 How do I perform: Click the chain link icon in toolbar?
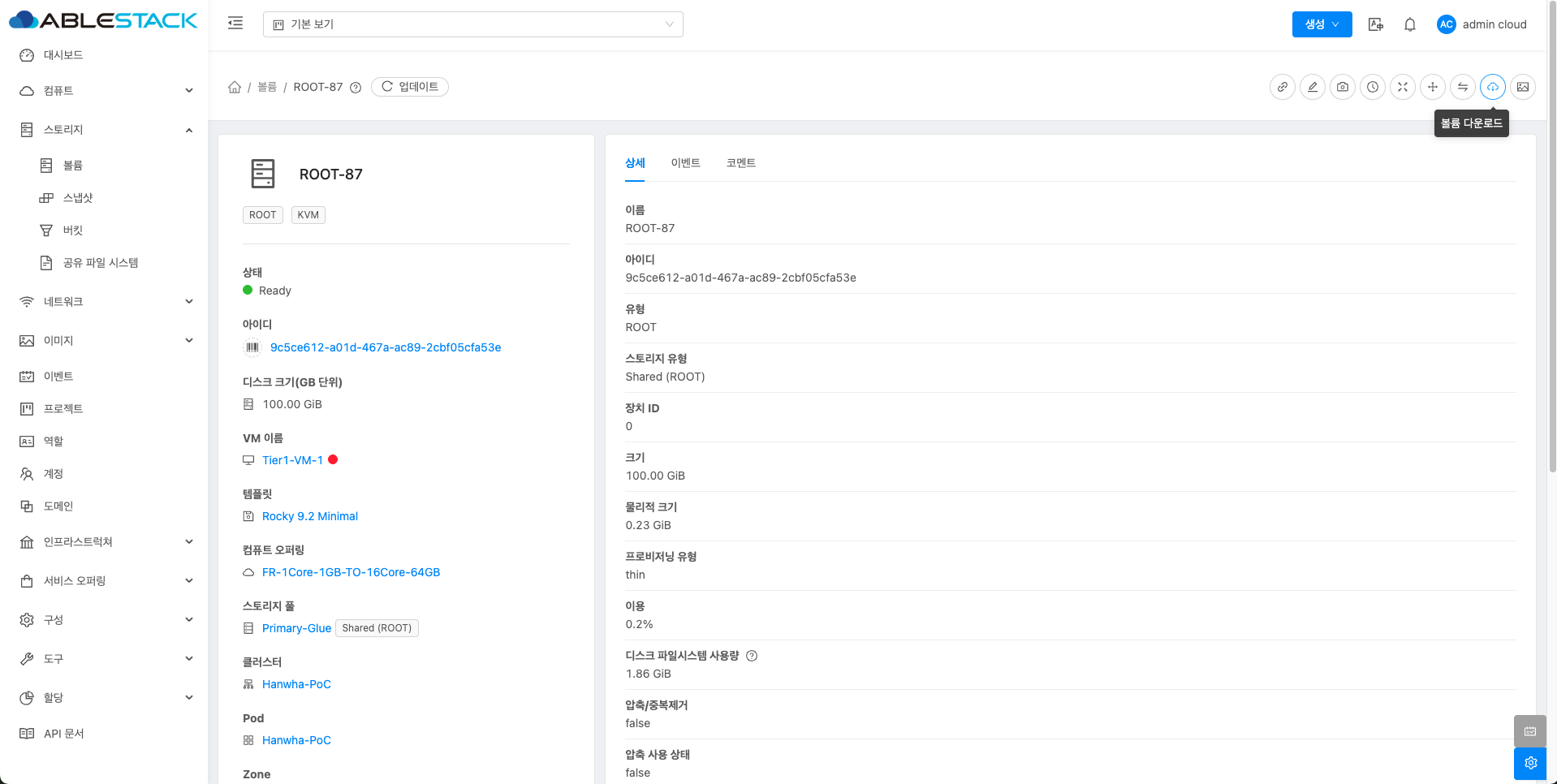coord(1283,87)
